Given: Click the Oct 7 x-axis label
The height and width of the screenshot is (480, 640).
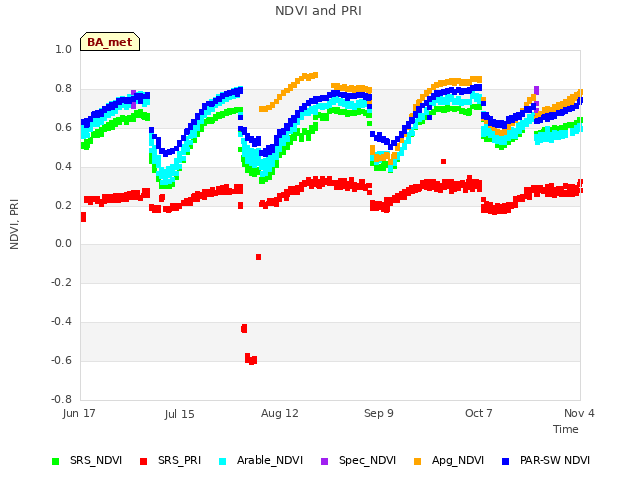Looking at the screenshot, I should coord(479,413).
